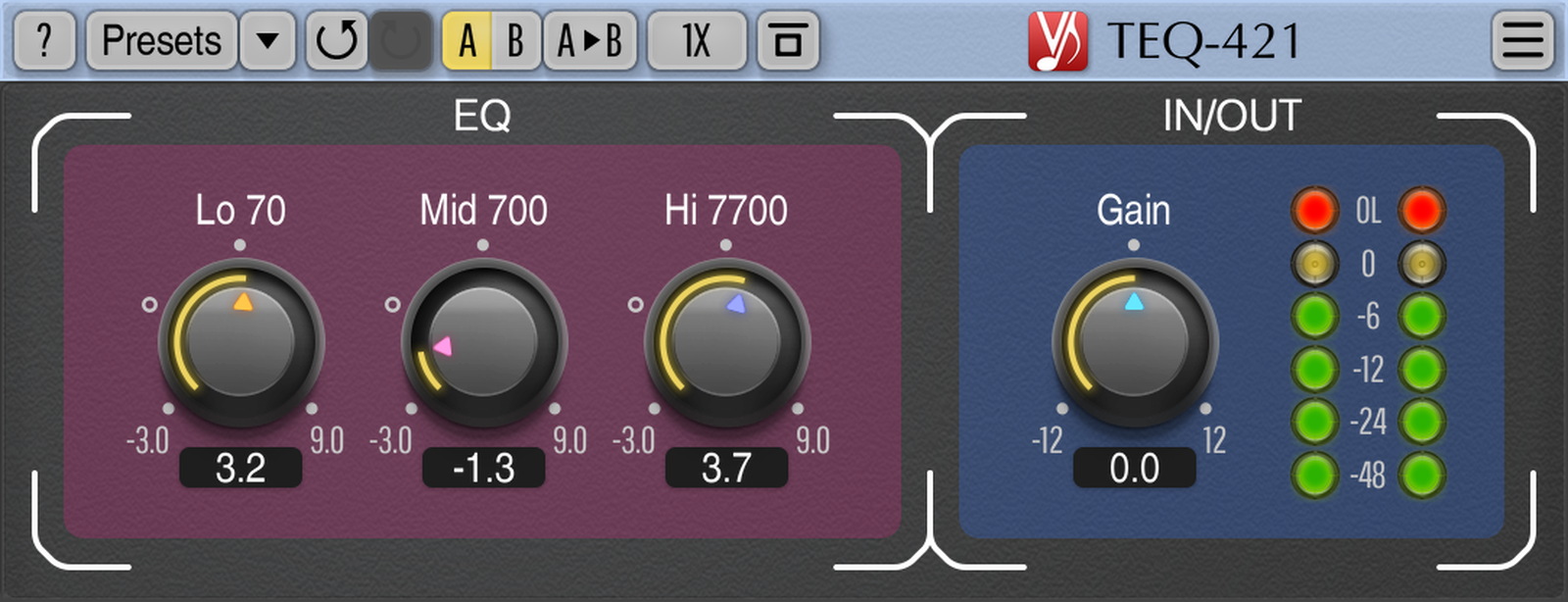Expand the presets dropdown arrow

click(268, 41)
